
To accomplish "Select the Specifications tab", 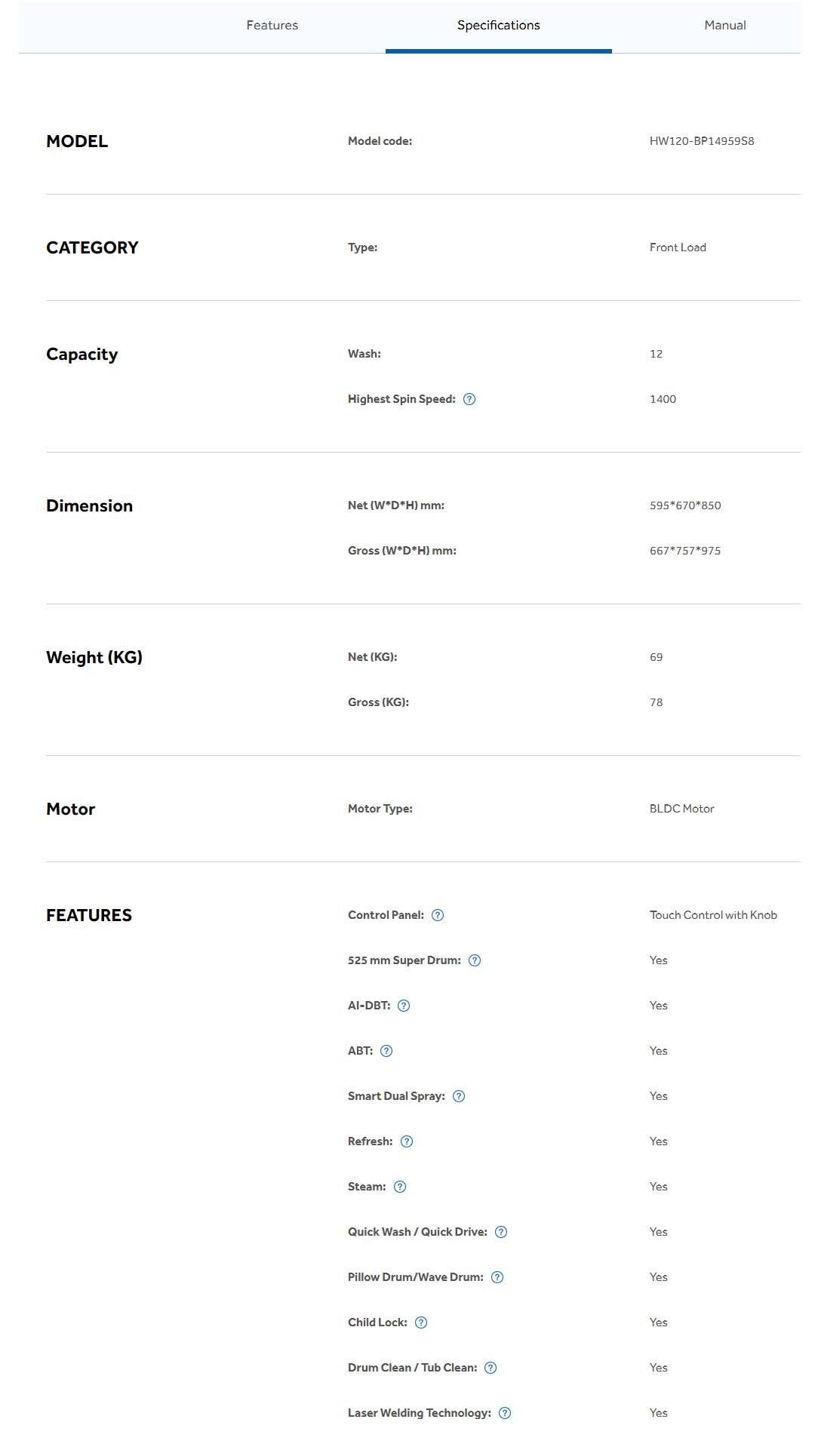I will pyautogui.click(x=499, y=26).
